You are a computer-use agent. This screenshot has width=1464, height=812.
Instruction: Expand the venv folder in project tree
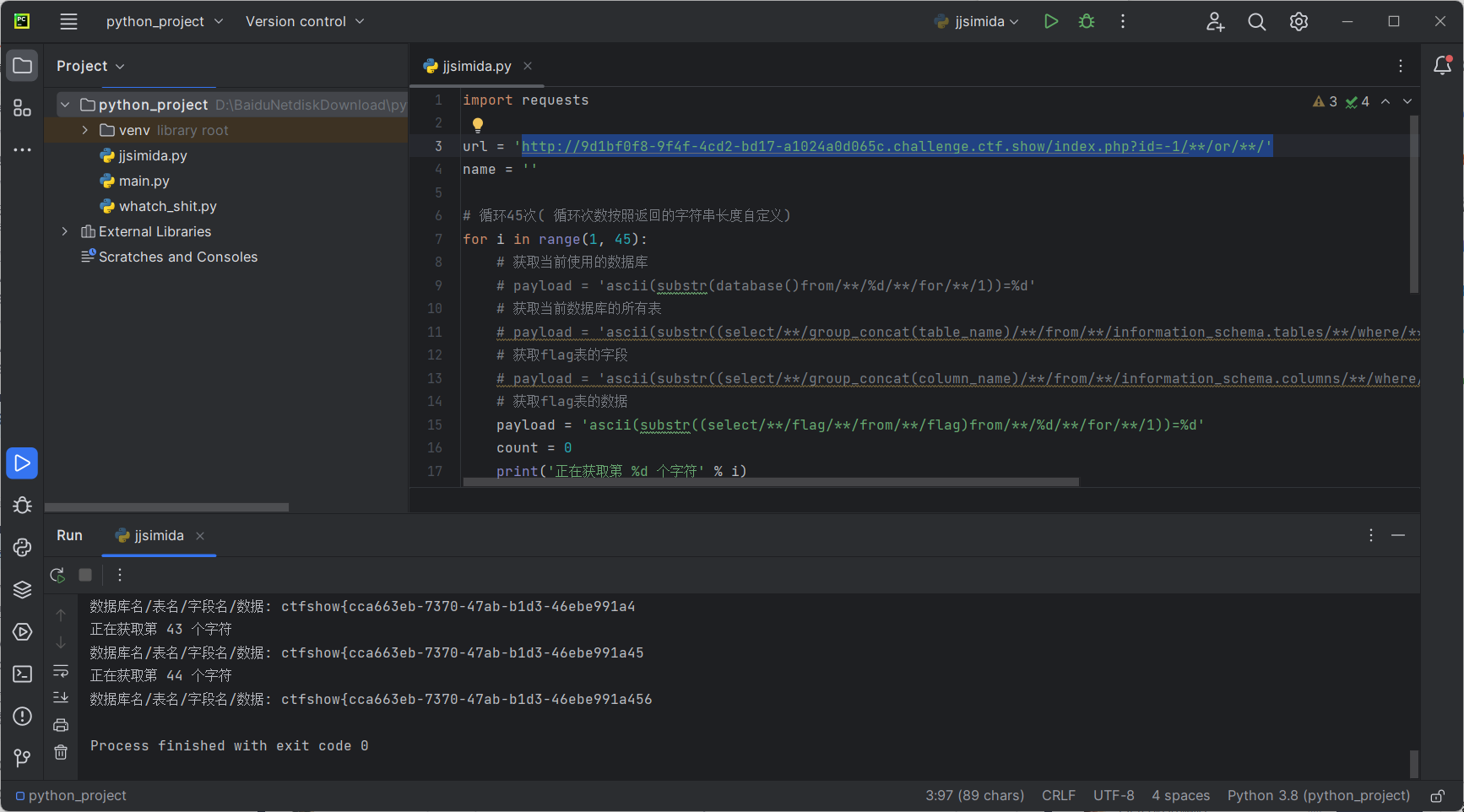pos(85,130)
